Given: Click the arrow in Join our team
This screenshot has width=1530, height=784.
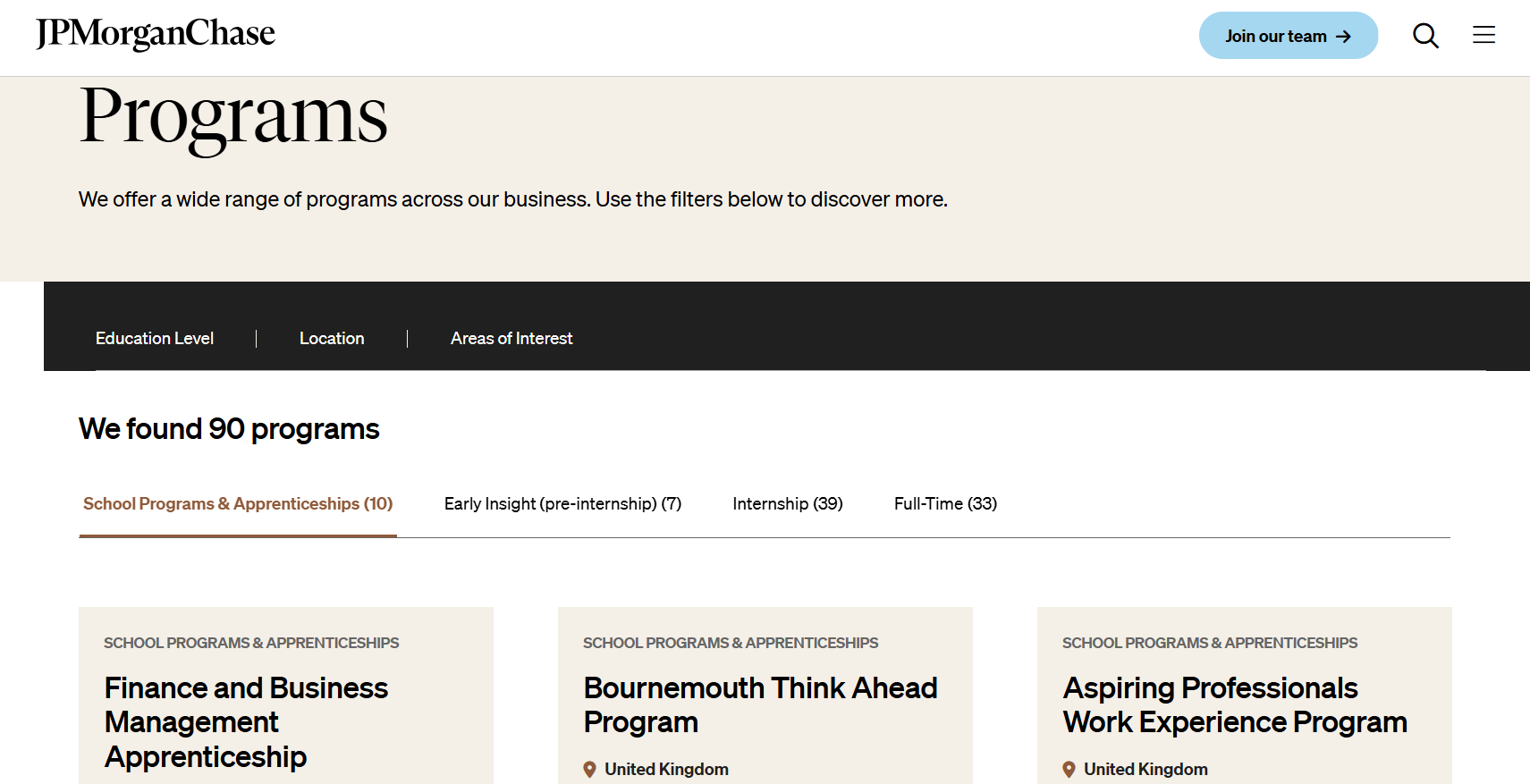Looking at the screenshot, I should click(x=1343, y=37).
